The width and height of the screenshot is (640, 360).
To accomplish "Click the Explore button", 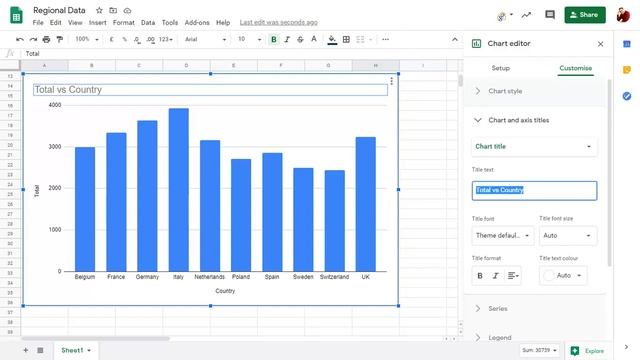I will [588, 351].
